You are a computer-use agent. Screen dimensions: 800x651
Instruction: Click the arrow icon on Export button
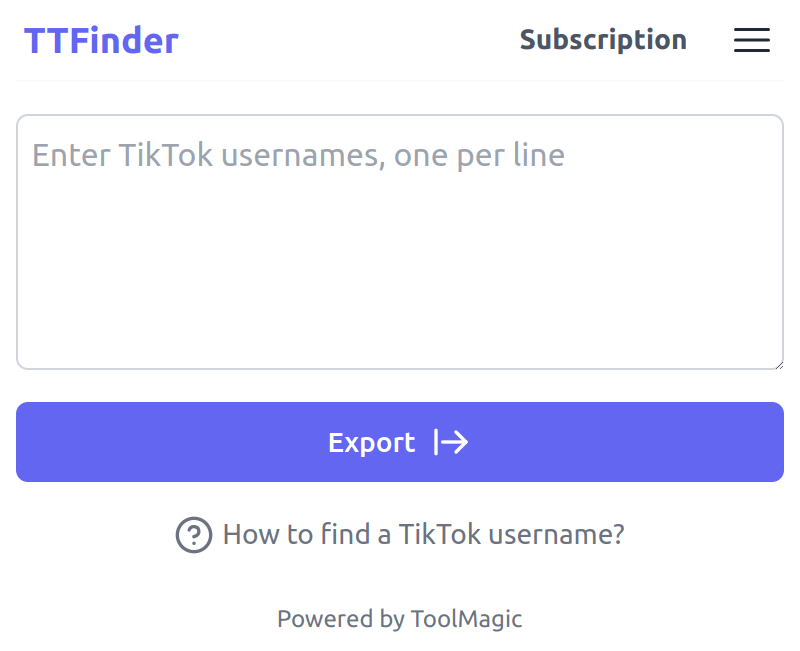click(451, 442)
